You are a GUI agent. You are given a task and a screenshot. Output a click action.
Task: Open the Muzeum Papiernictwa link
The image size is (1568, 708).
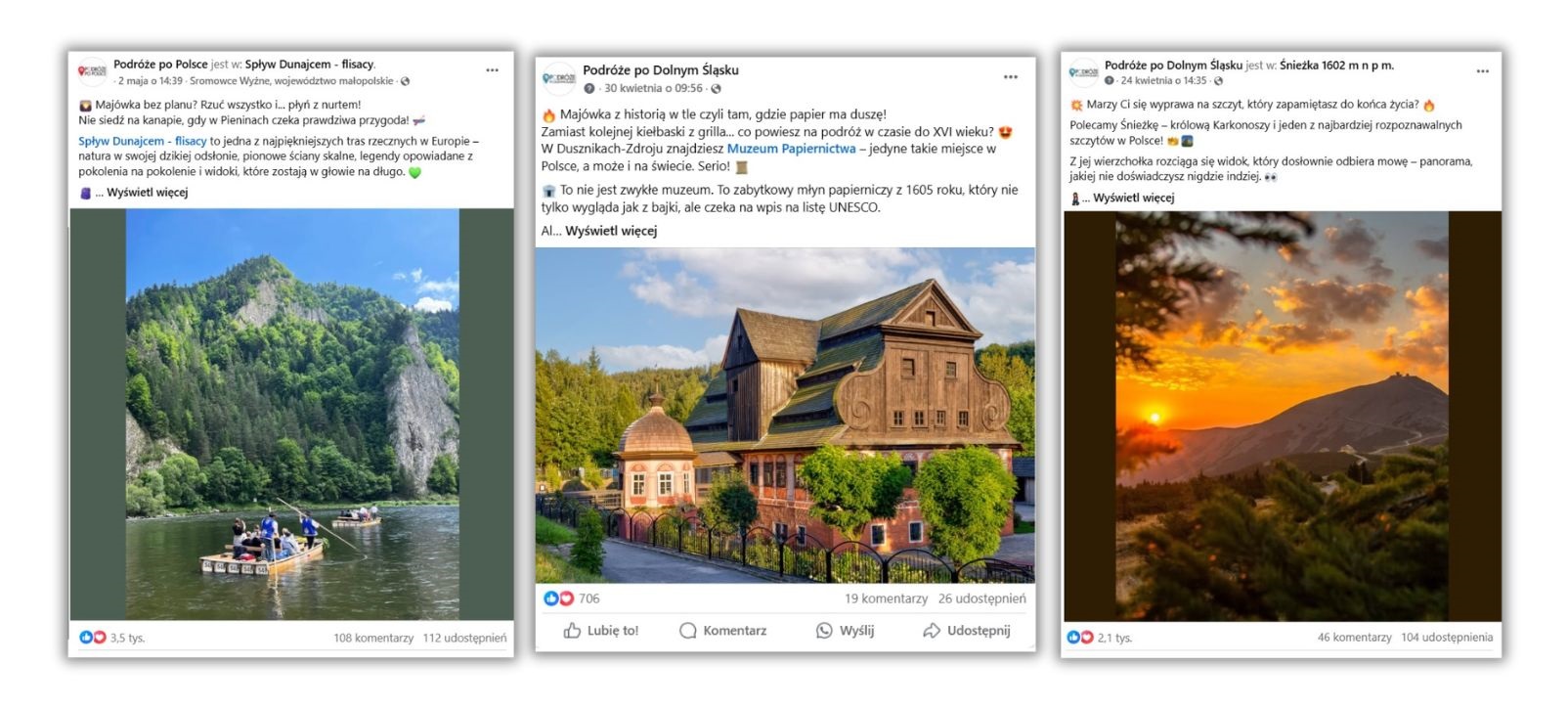tap(791, 149)
